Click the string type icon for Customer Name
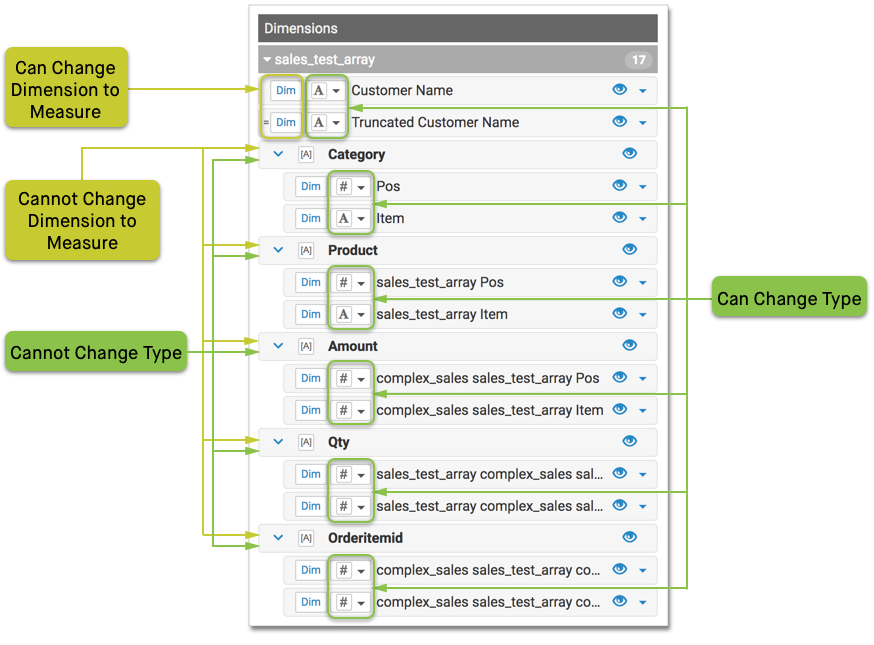The width and height of the screenshot is (874, 645). [319, 91]
